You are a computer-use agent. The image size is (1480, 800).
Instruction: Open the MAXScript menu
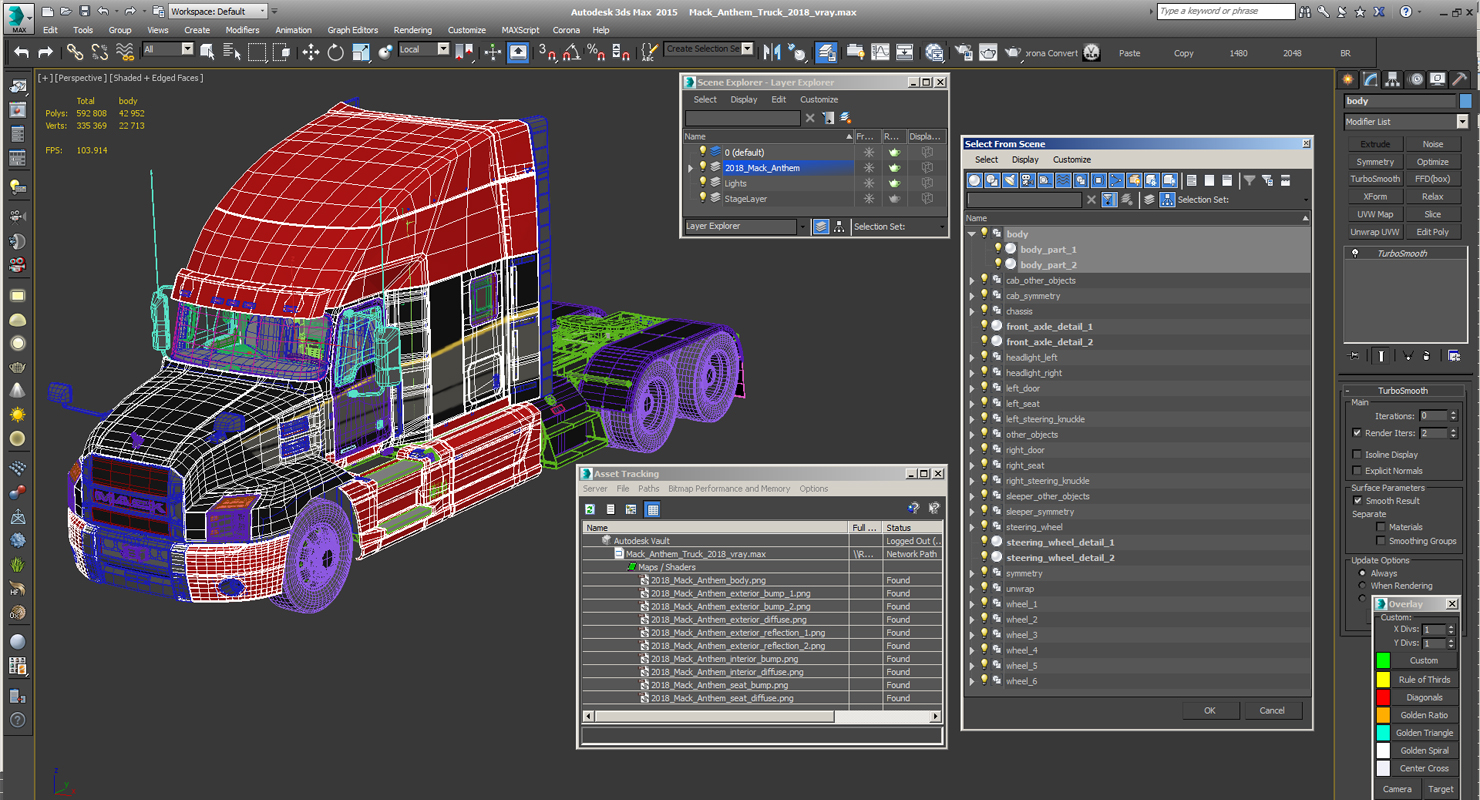[x=520, y=30]
